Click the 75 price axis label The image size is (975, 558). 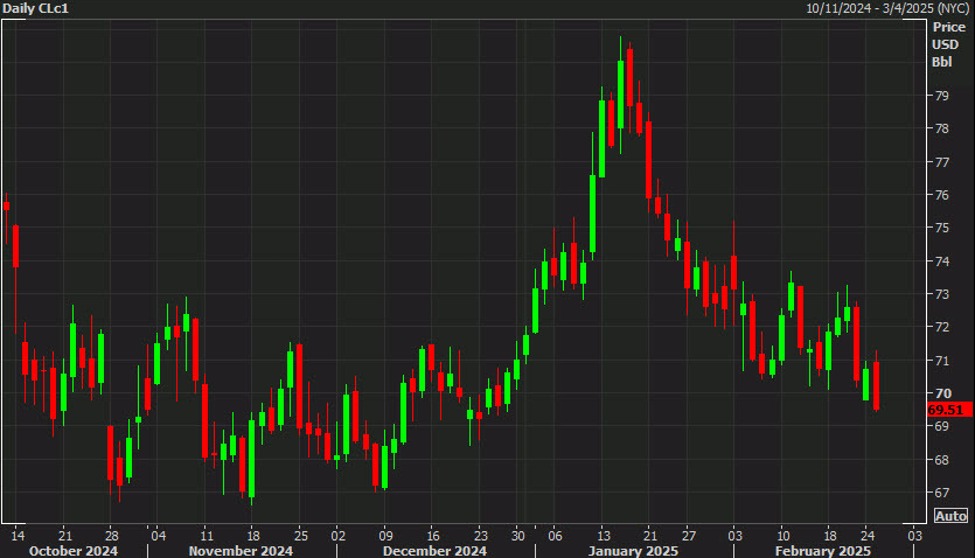pos(941,228)
